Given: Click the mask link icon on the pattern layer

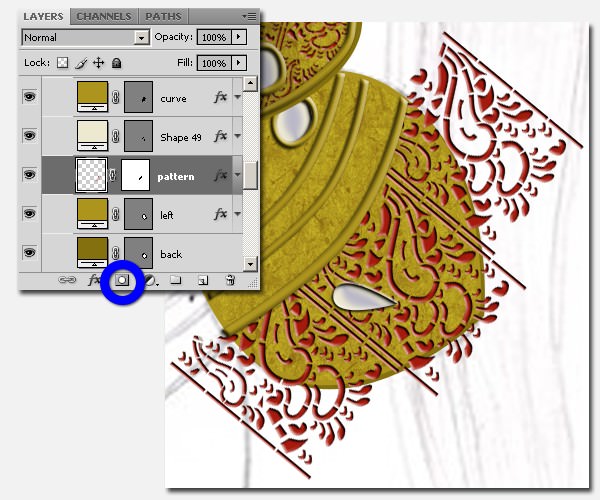Looking at the screenshot, I should [x=113, y=175].
